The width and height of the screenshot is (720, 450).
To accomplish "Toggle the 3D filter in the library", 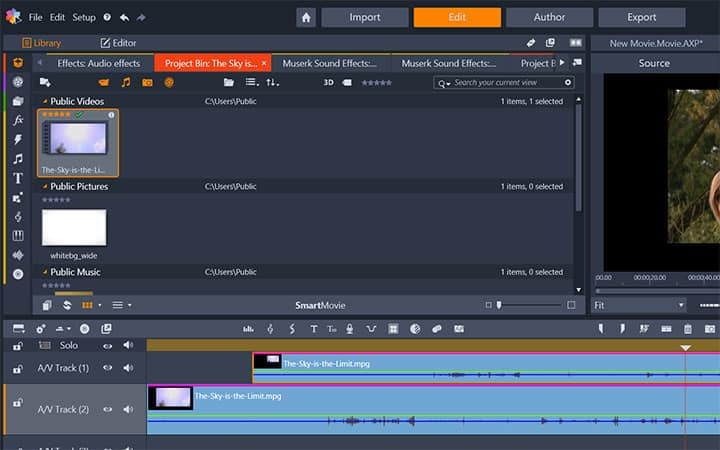I will pos(328,83).
